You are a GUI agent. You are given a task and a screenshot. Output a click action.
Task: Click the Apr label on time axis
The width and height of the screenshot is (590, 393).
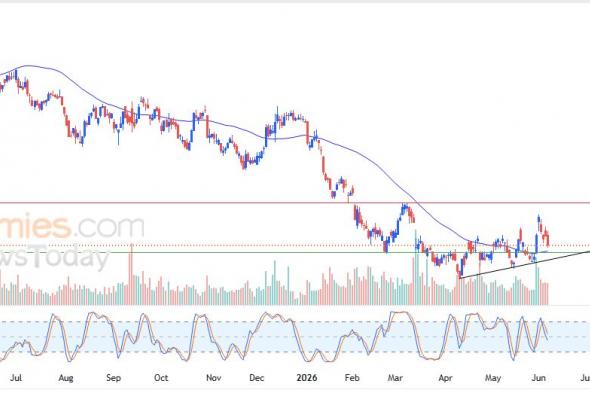coord(445,378)
